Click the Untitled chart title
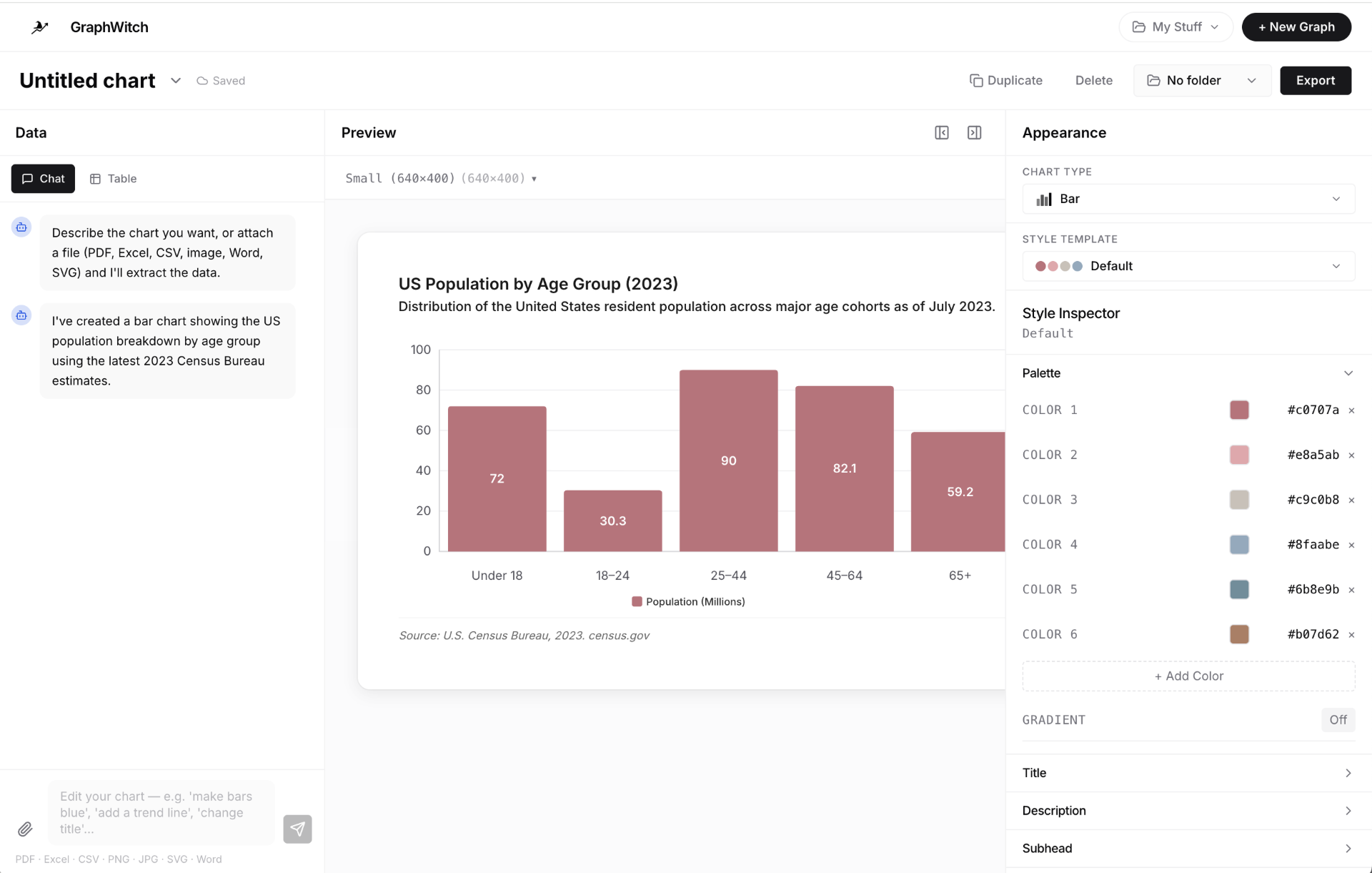The width and height of the screenshot is (1372, 873). pos(87,81)
